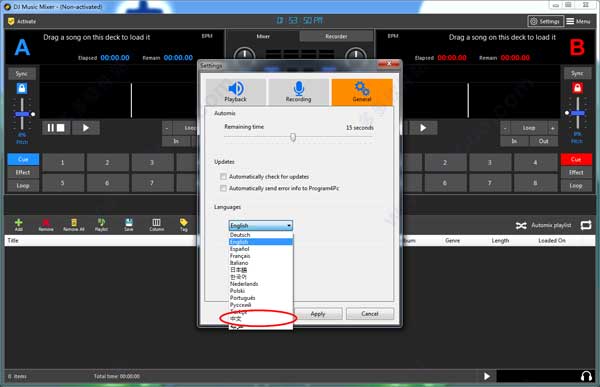The image size is (600, 387).
Task: Toggle deck A Sync button
Action: click(22, 73)
